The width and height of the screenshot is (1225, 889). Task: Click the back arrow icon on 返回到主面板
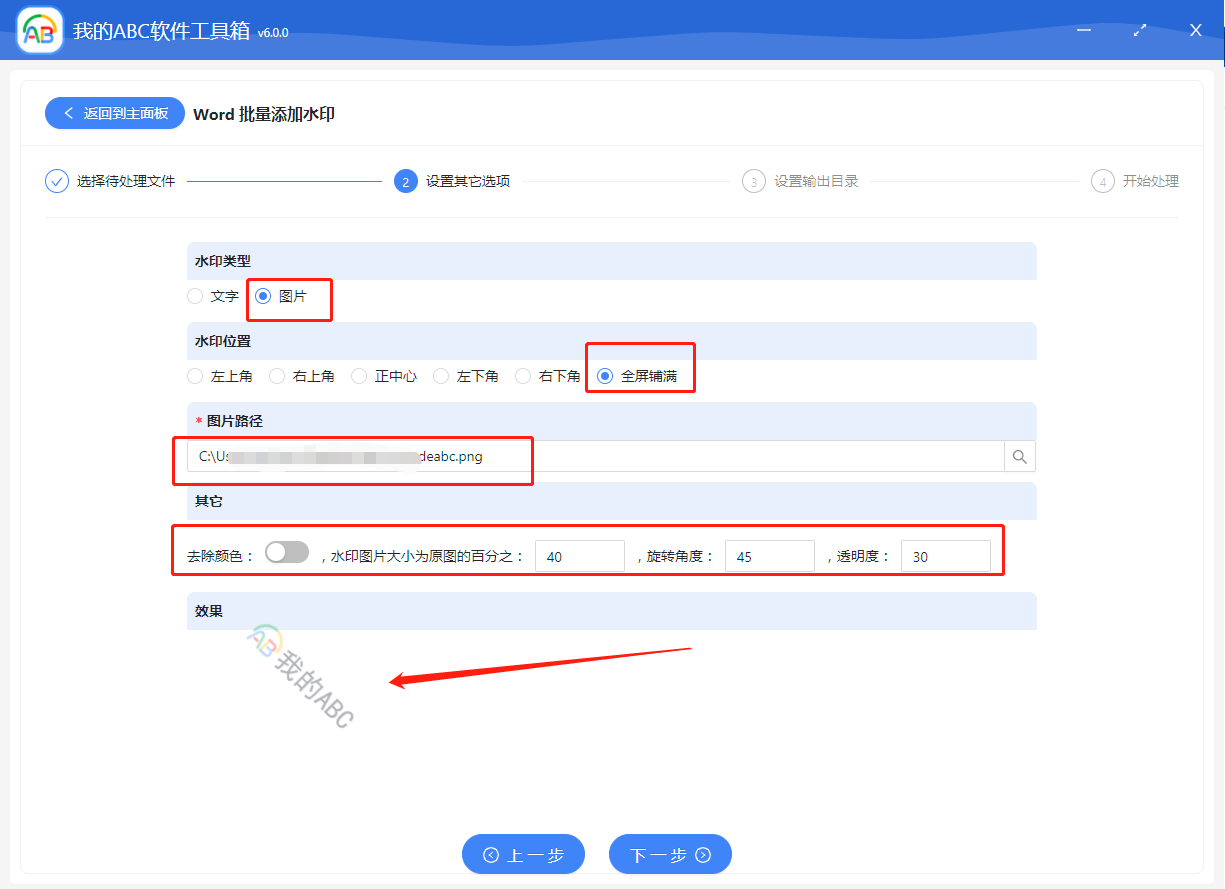[x=69, y=113]
